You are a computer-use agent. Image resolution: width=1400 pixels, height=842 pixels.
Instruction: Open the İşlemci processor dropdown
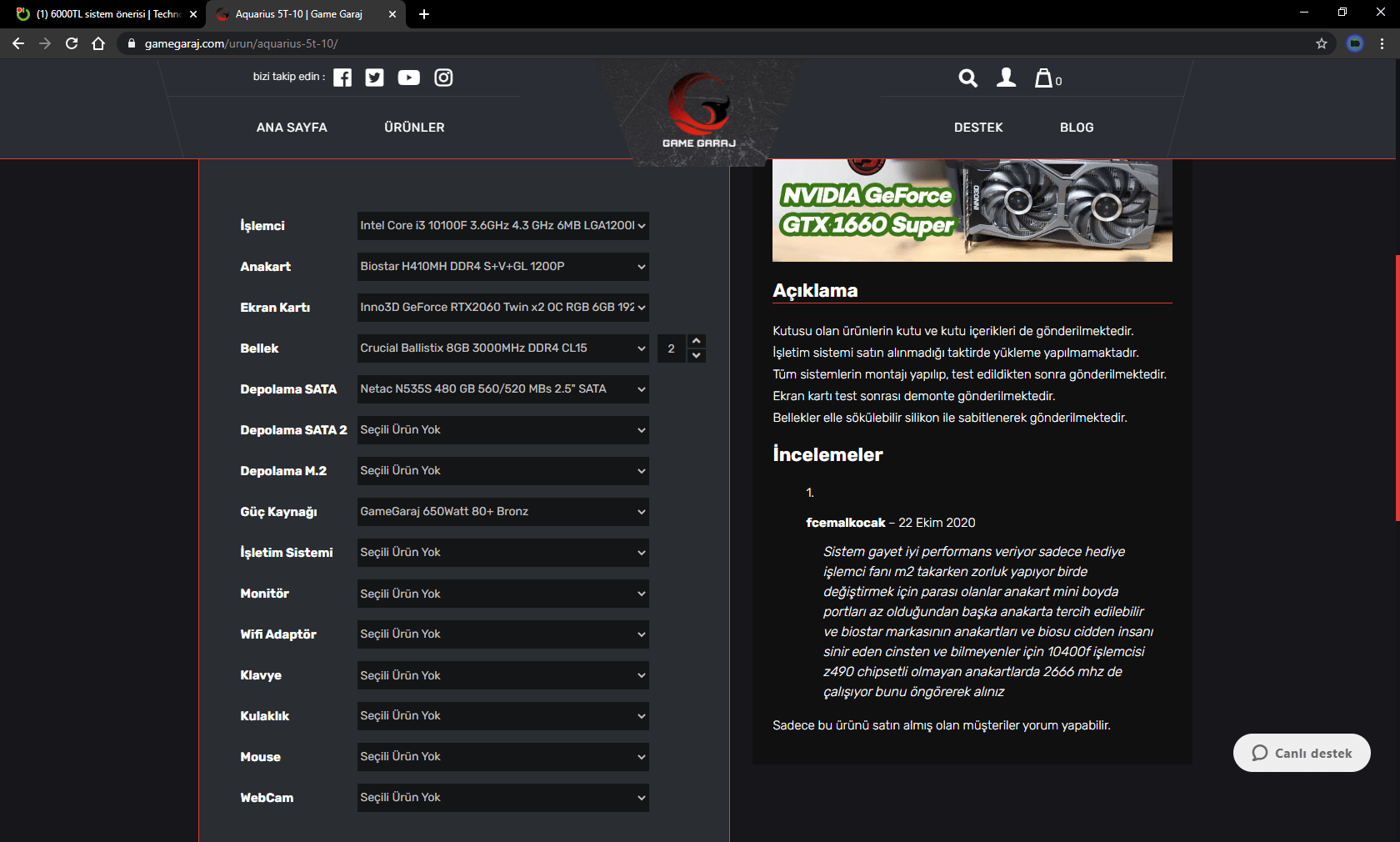pyautogui.click(x=503, y=226)
